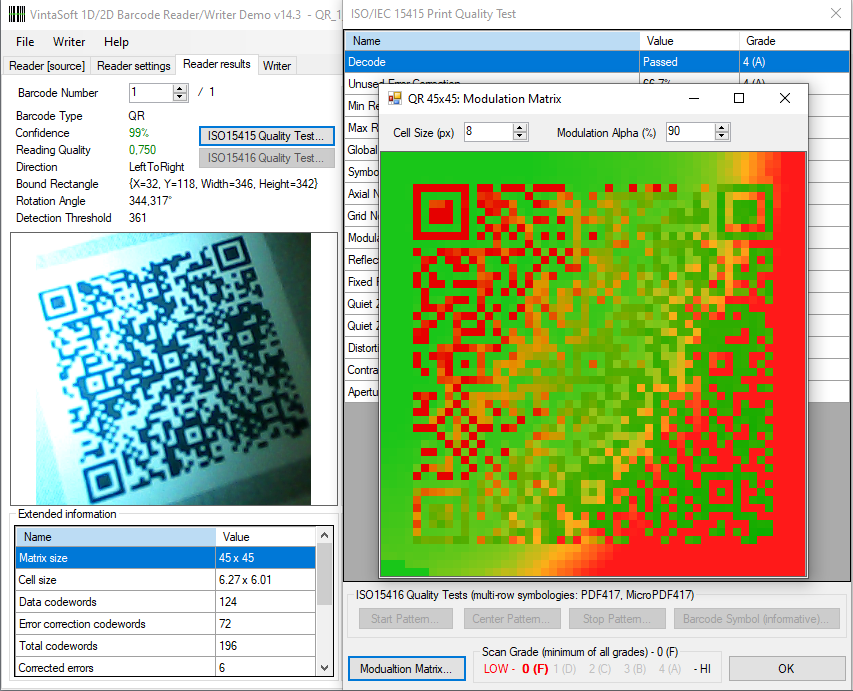The height and width of the screenshot is (691, 853).
Task: Close the Modulation Matrix window
Action: (785, 99)
